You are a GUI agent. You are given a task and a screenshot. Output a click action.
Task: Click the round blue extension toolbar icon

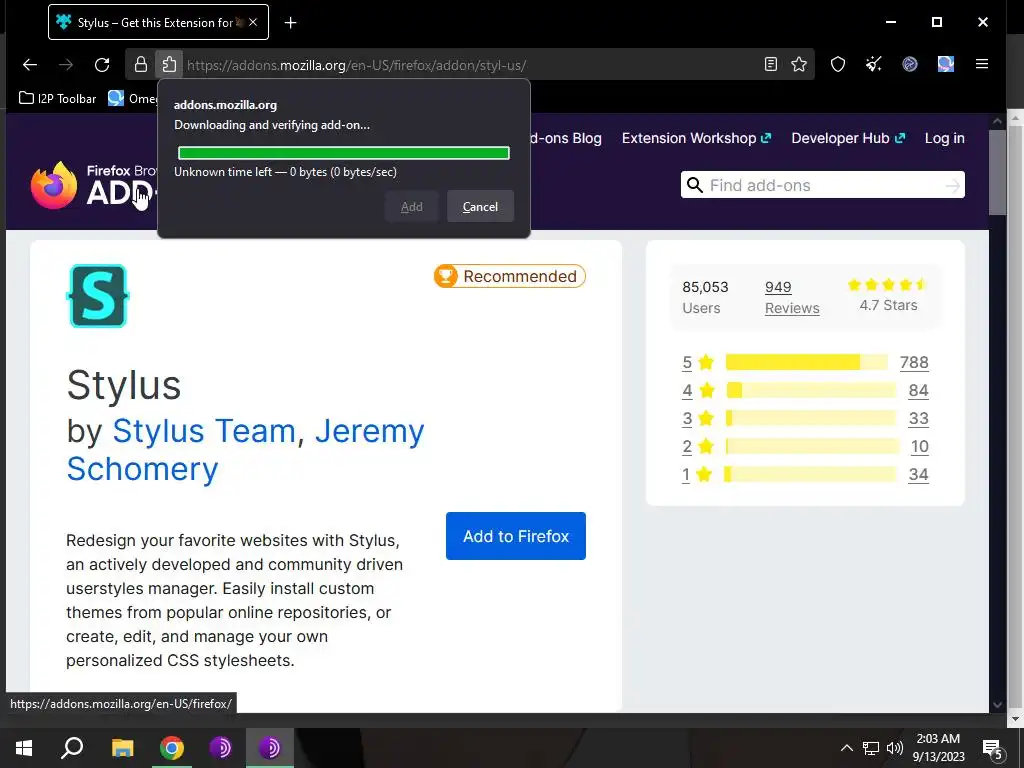(x=910, y=64)
